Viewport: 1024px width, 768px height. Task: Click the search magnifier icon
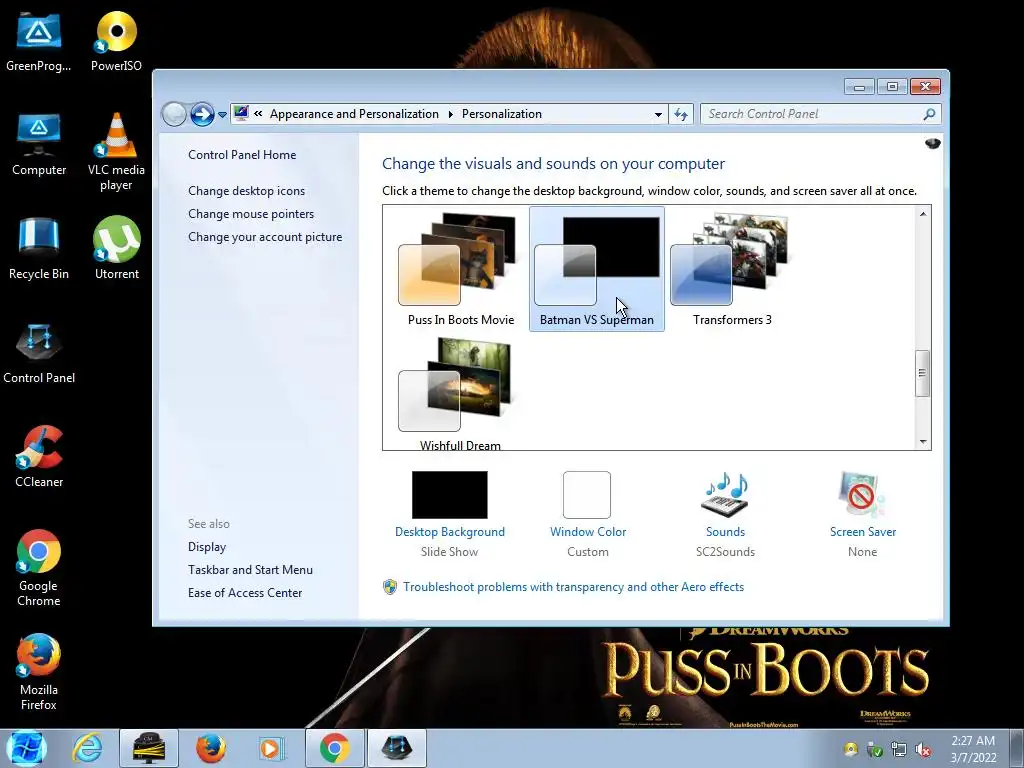929,114
